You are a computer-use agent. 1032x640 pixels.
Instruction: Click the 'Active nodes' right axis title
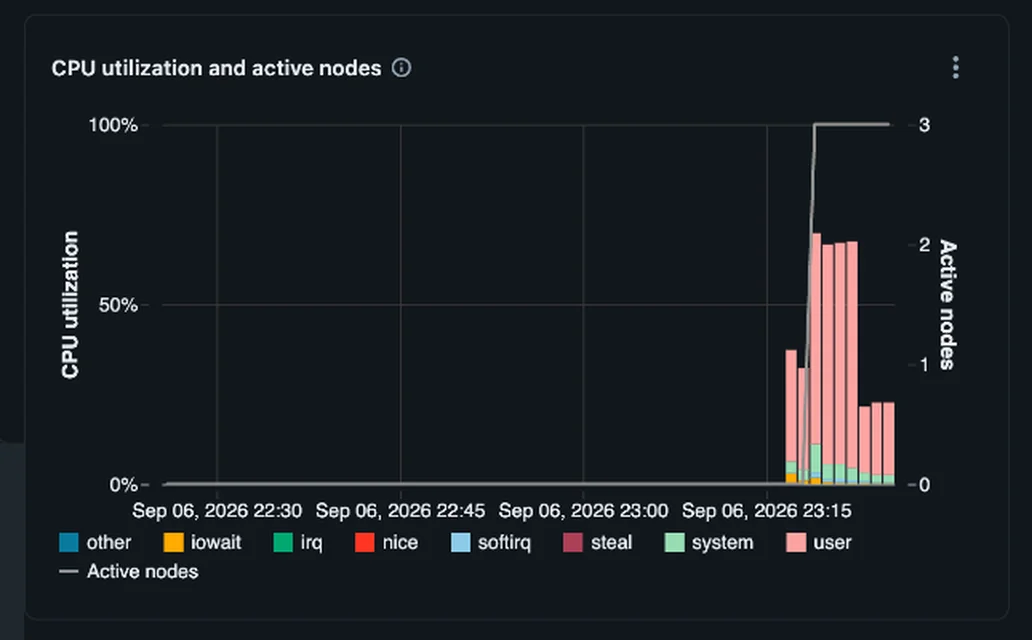(947, 305)
